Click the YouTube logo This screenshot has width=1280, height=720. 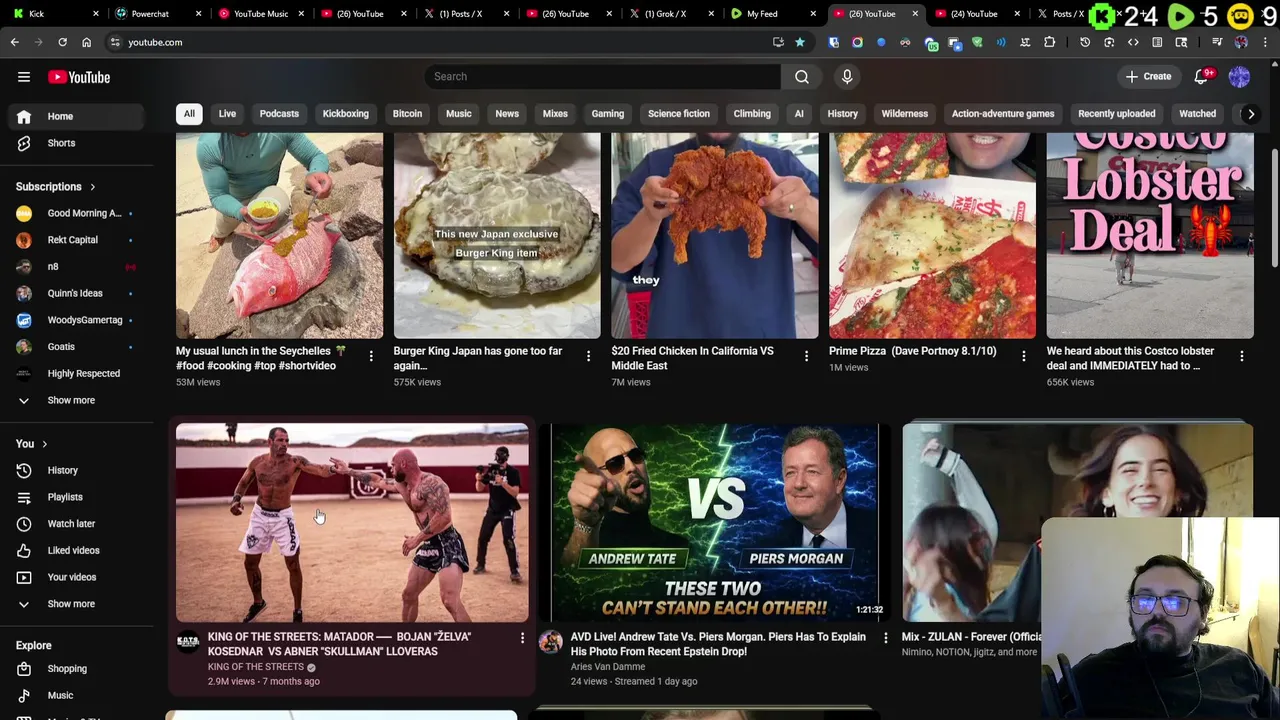[x=79, y=77]
